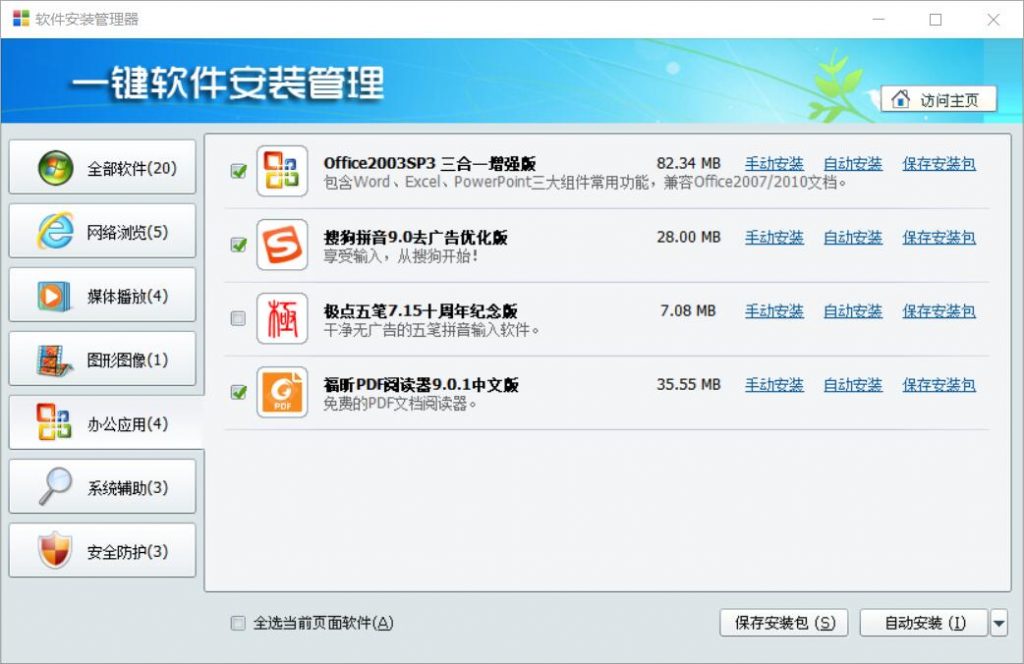The width and height of the screenshot is (1024, 664).
Task: Click the title 搜狗拼音9.0去广告优化版
Action: [x=415, y=237]
